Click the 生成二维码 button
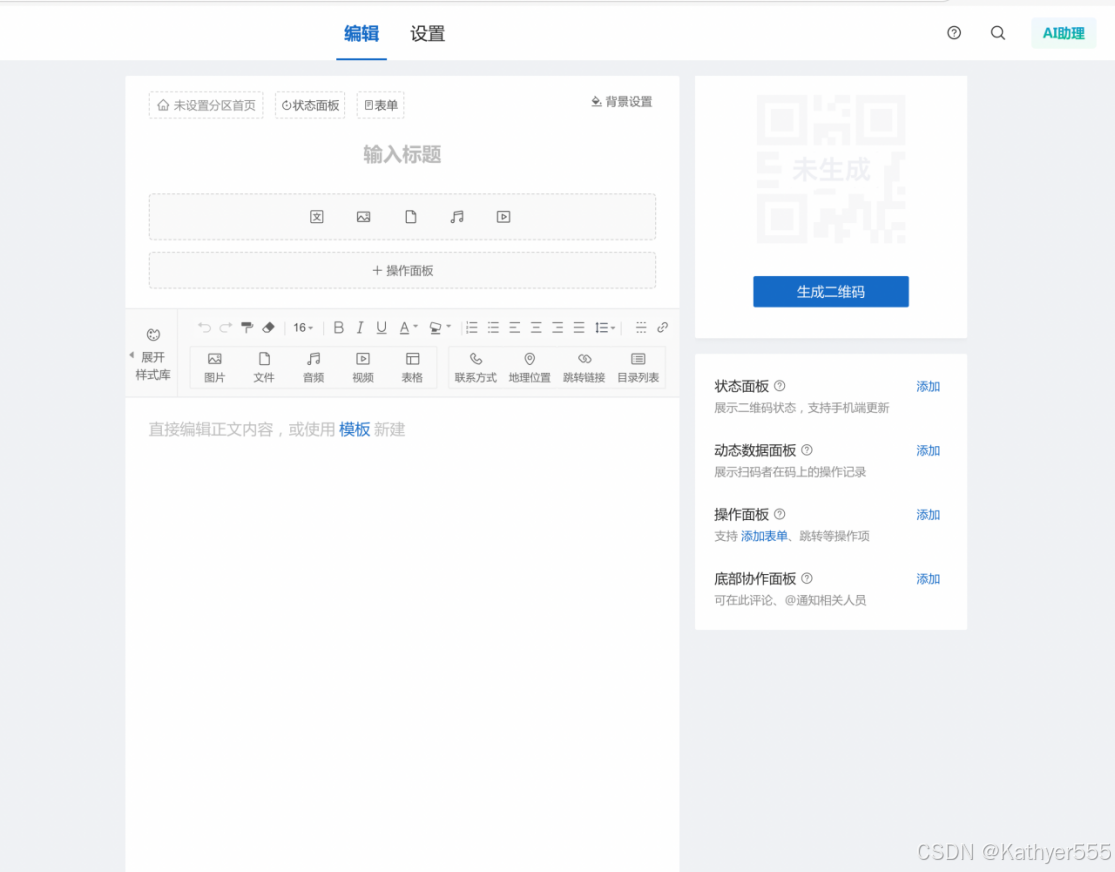 [831, 292]
